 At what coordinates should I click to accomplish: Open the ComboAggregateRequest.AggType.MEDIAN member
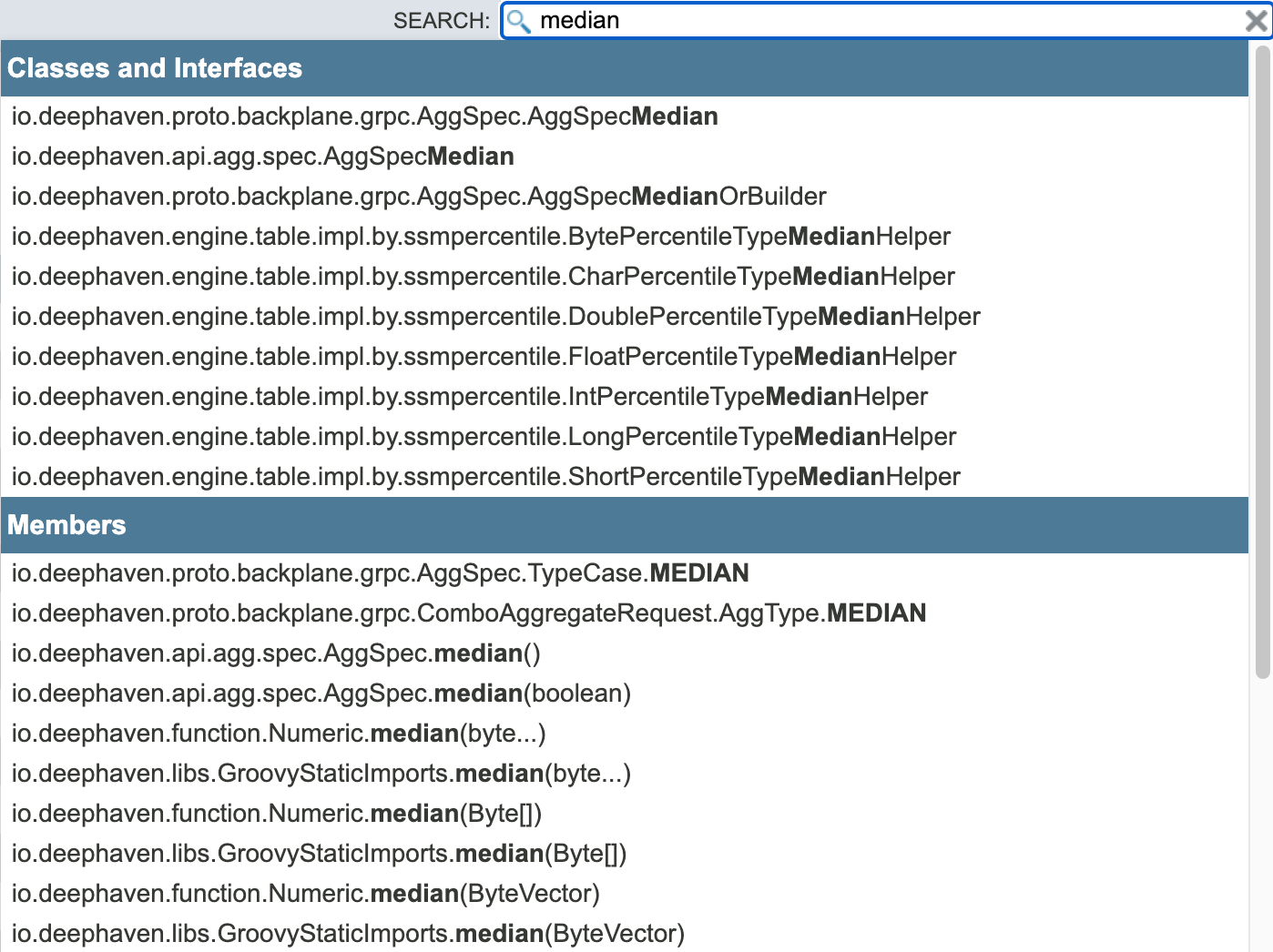click(x=467, y=613)
